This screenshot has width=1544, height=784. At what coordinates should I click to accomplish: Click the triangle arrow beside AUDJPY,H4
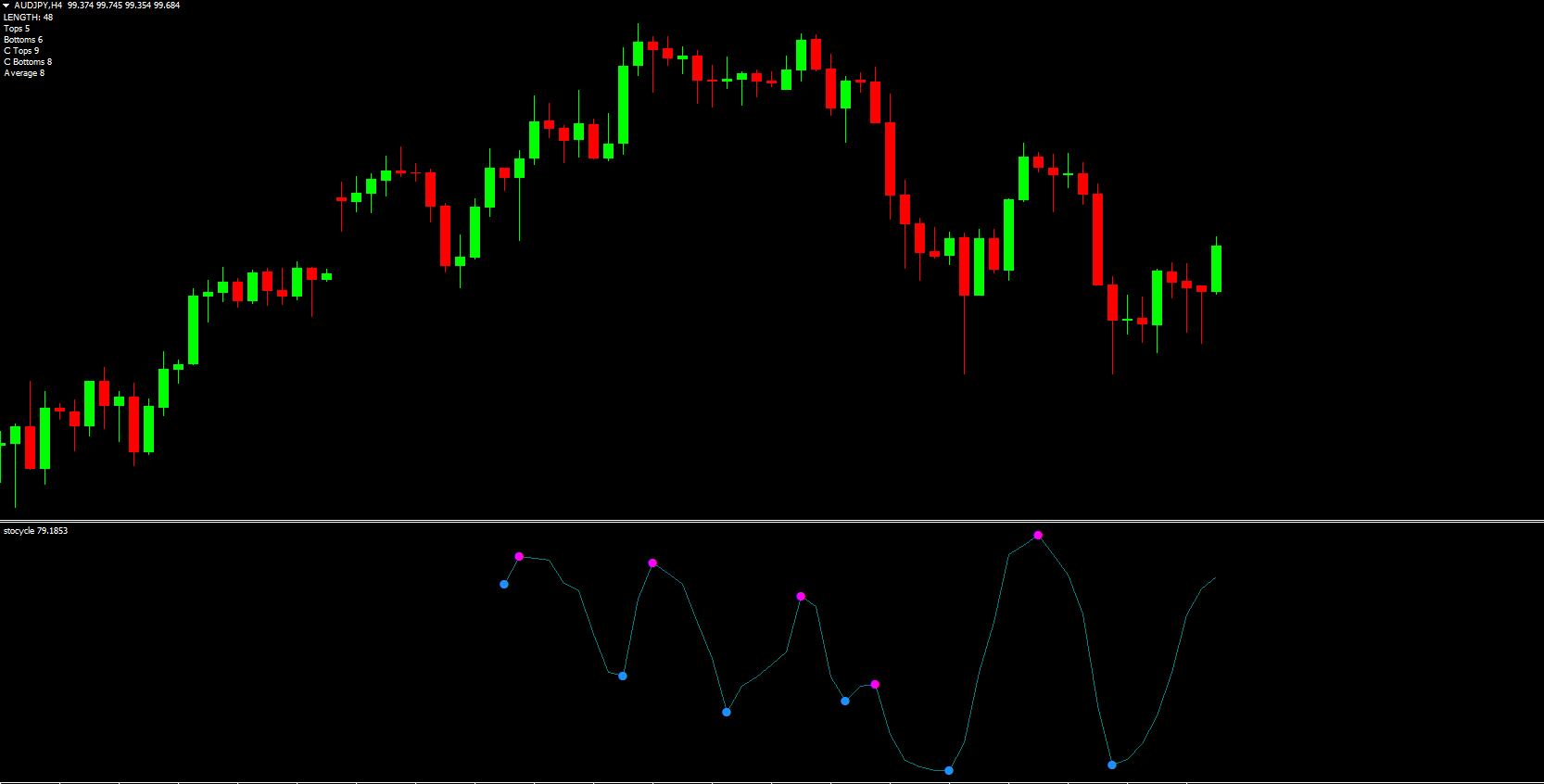[6, 6]
